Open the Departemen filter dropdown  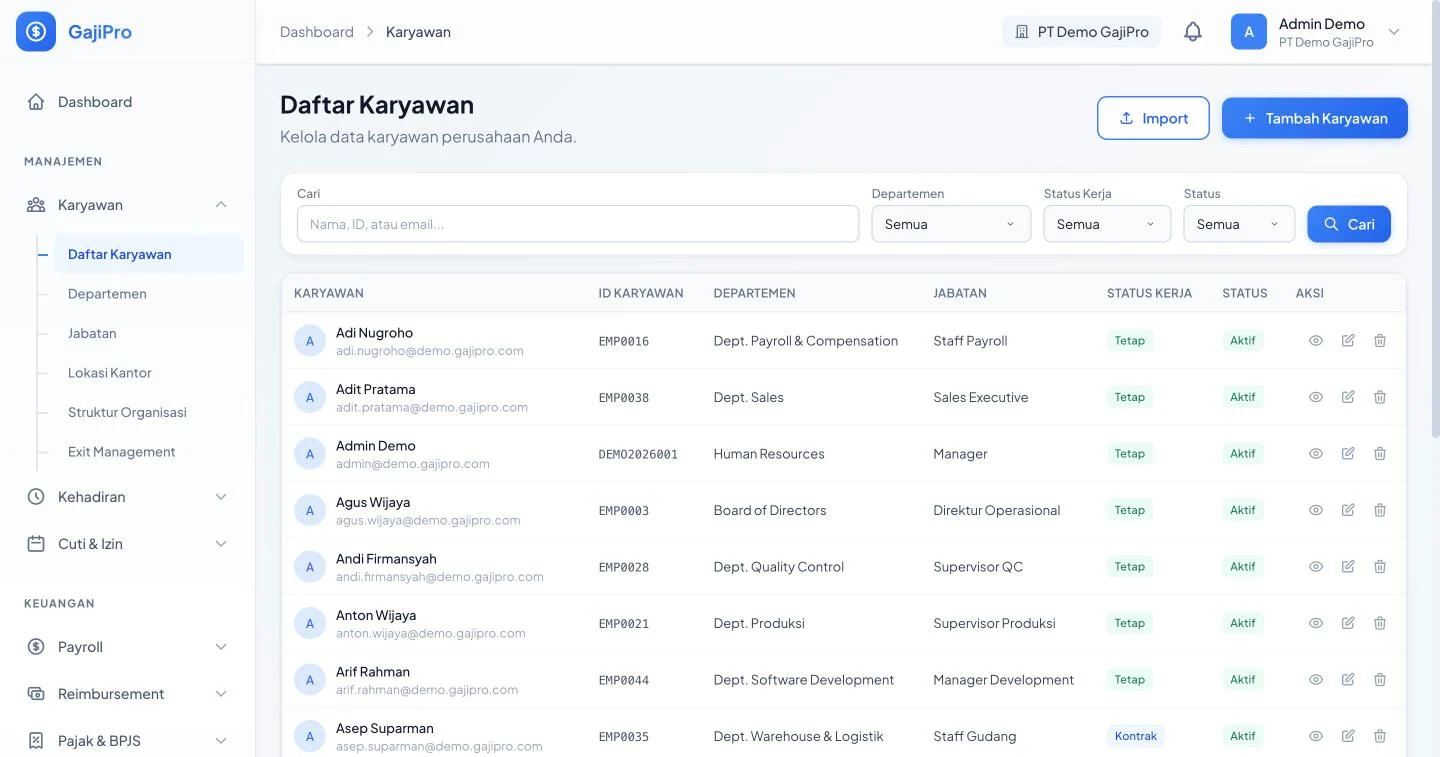pyautogui.click(x=951, y=224)
